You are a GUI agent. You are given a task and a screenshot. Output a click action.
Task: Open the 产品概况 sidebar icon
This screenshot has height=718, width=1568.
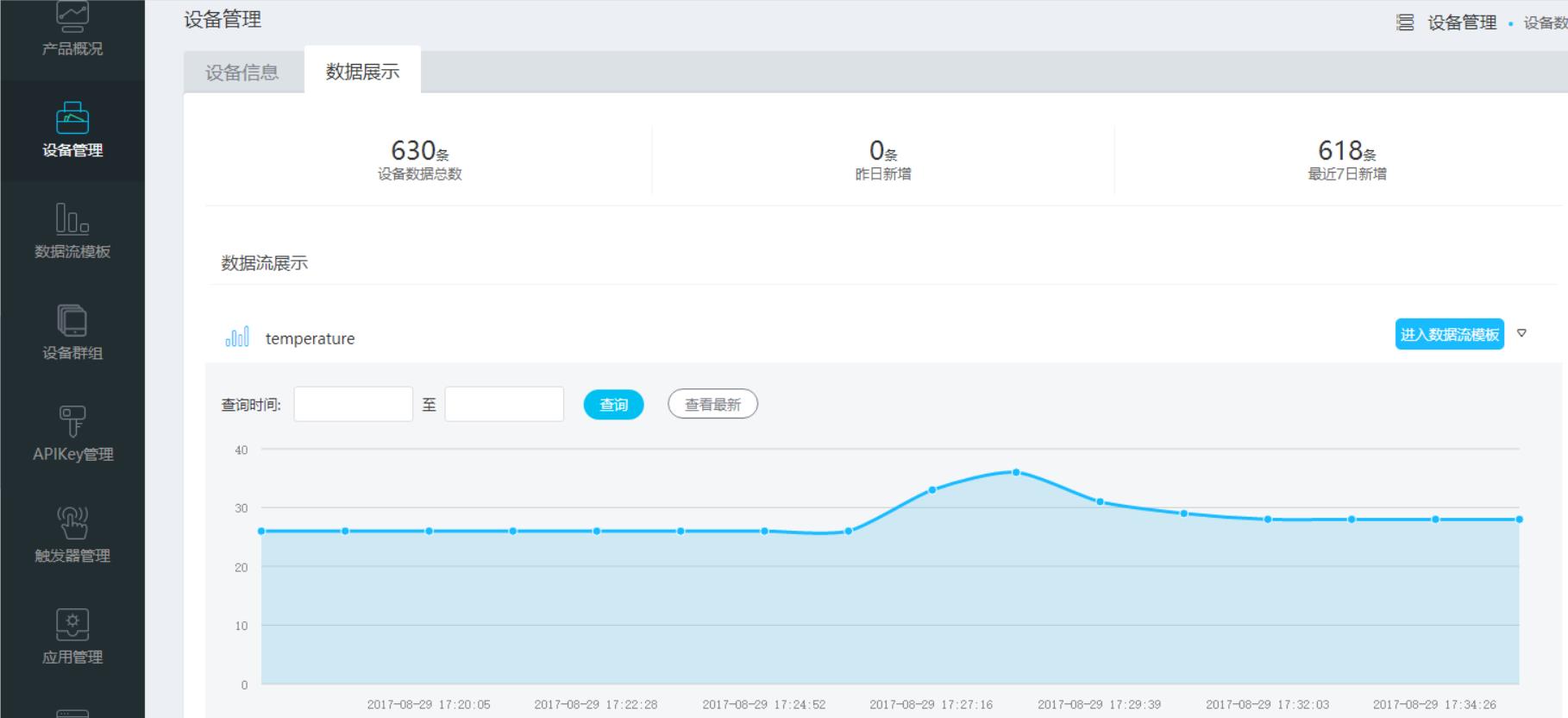click(x=72, y=17)
